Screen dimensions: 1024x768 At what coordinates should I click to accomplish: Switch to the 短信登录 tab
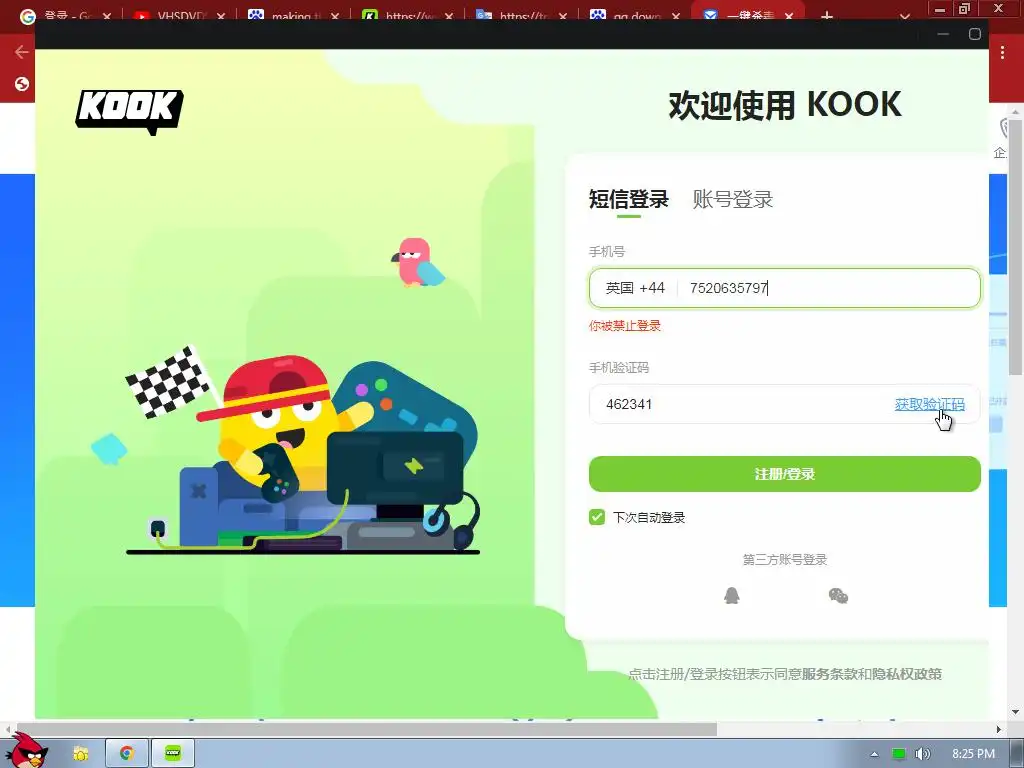pos(628,199)
